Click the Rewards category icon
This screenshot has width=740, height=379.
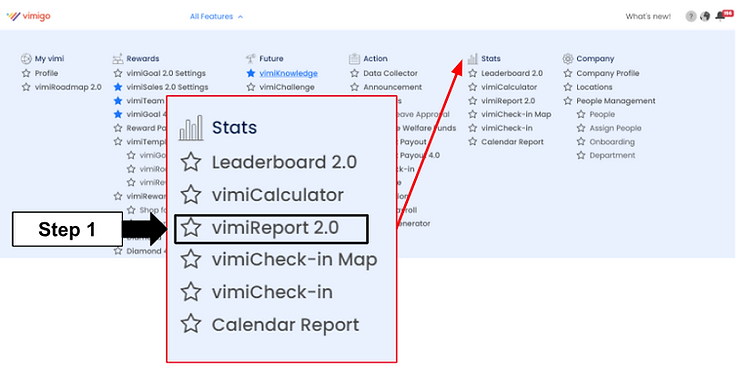[x=118, y=59]
